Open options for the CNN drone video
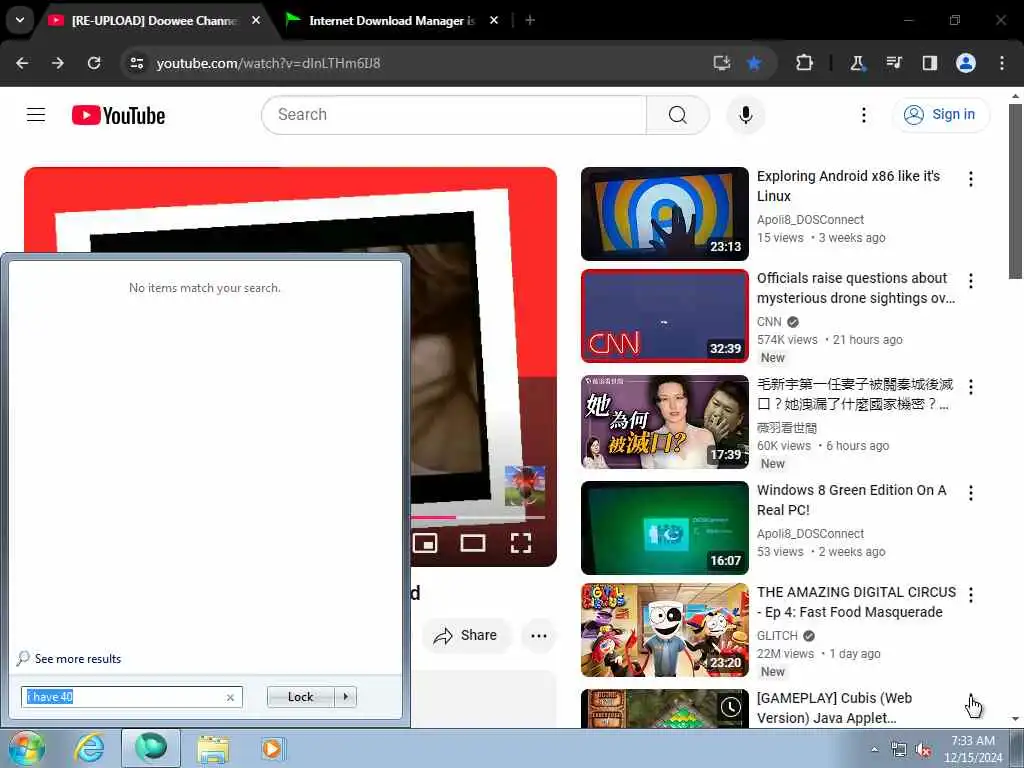Screen dimensions: 1024x768 pos(970,281)
